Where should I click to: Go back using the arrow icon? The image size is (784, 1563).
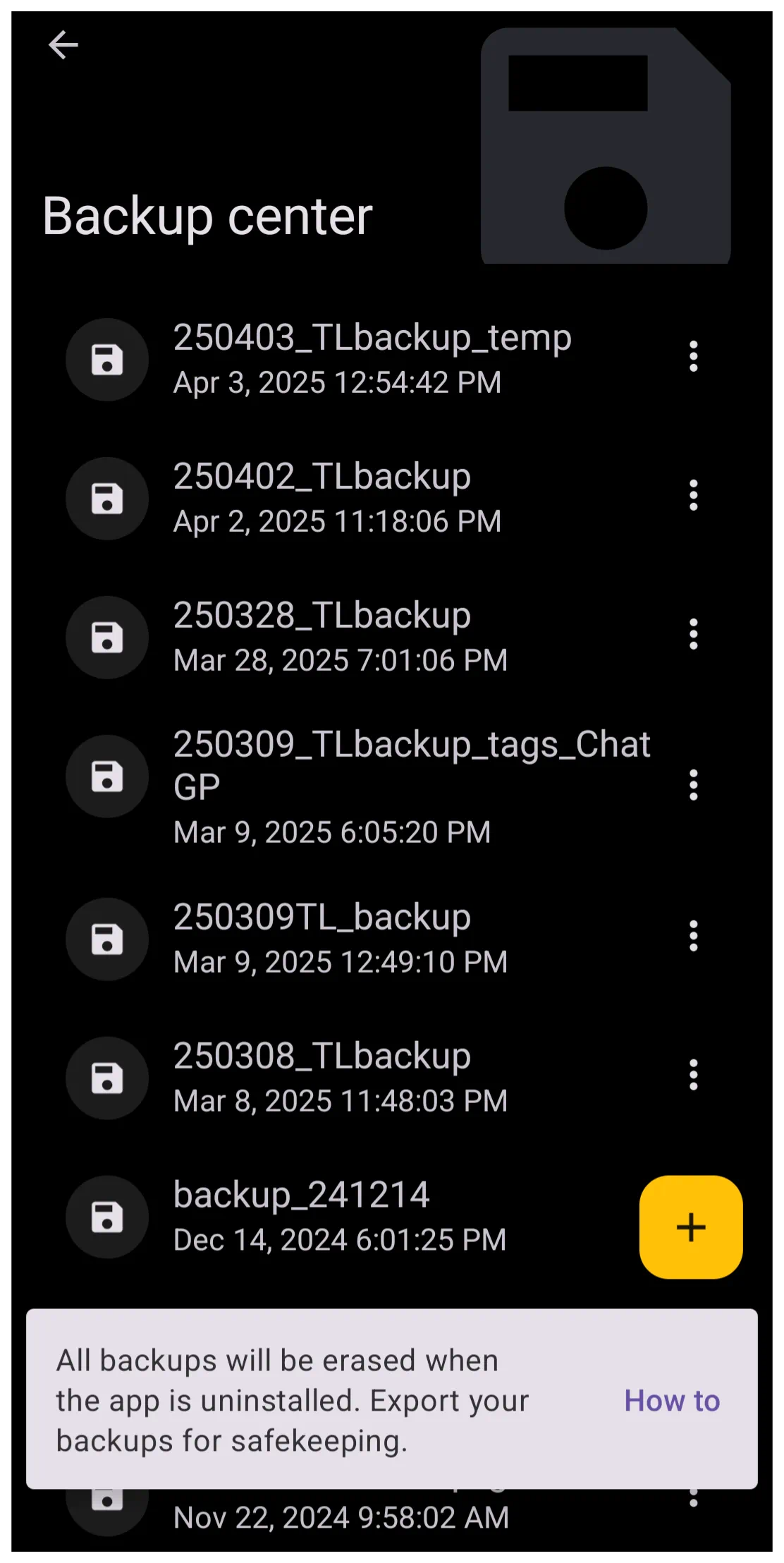pos(63,45)
